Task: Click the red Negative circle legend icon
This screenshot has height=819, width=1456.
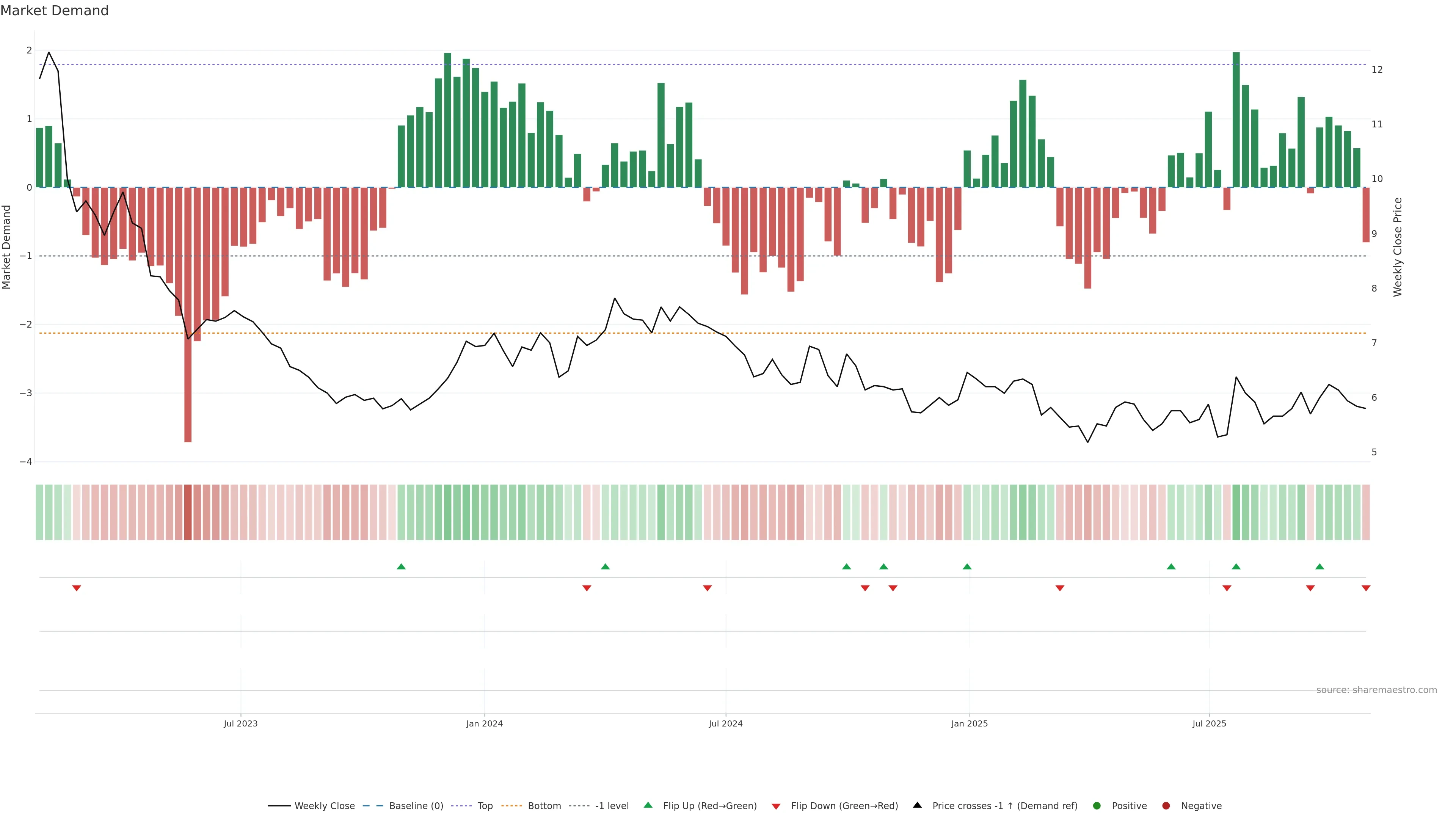Action: tap(1166, 805)
